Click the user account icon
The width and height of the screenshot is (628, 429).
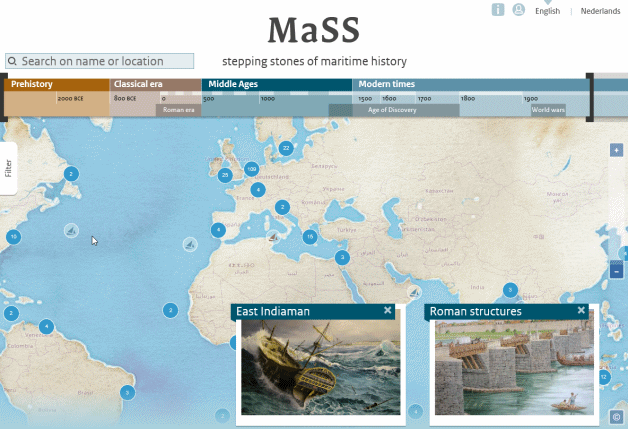pyautogui.click(x=519, y=9)
